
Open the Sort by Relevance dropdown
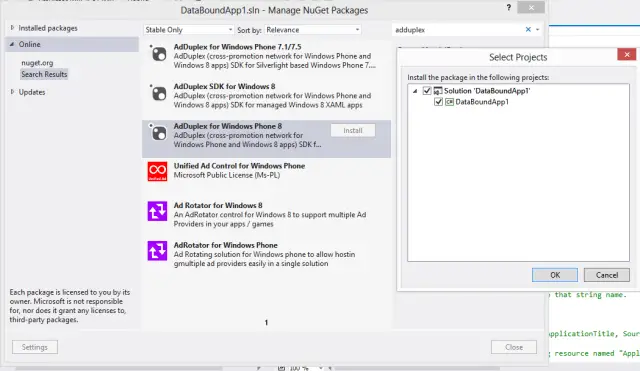click(x=313, y=30)
